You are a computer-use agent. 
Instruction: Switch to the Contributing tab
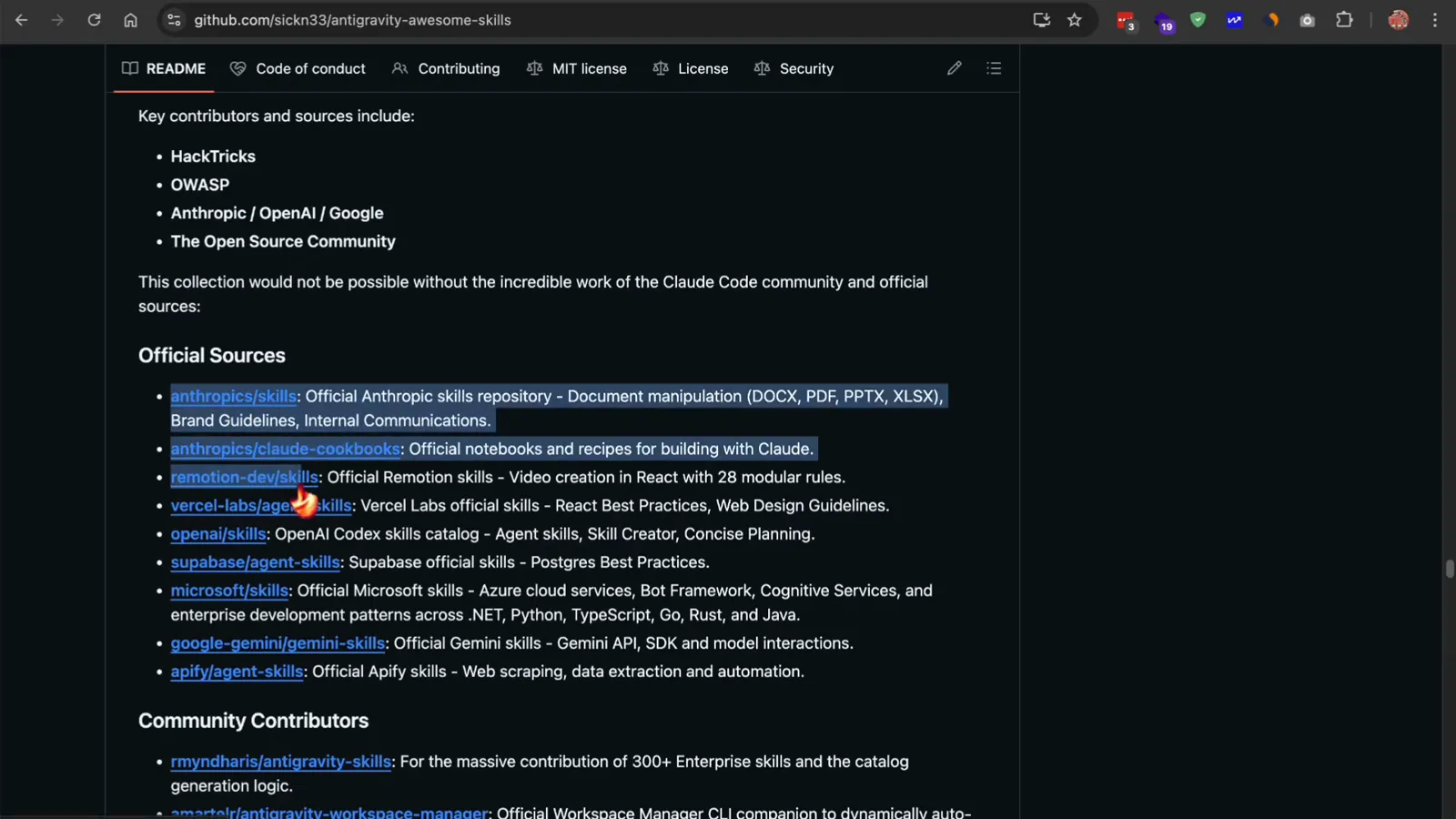(446, 68)
